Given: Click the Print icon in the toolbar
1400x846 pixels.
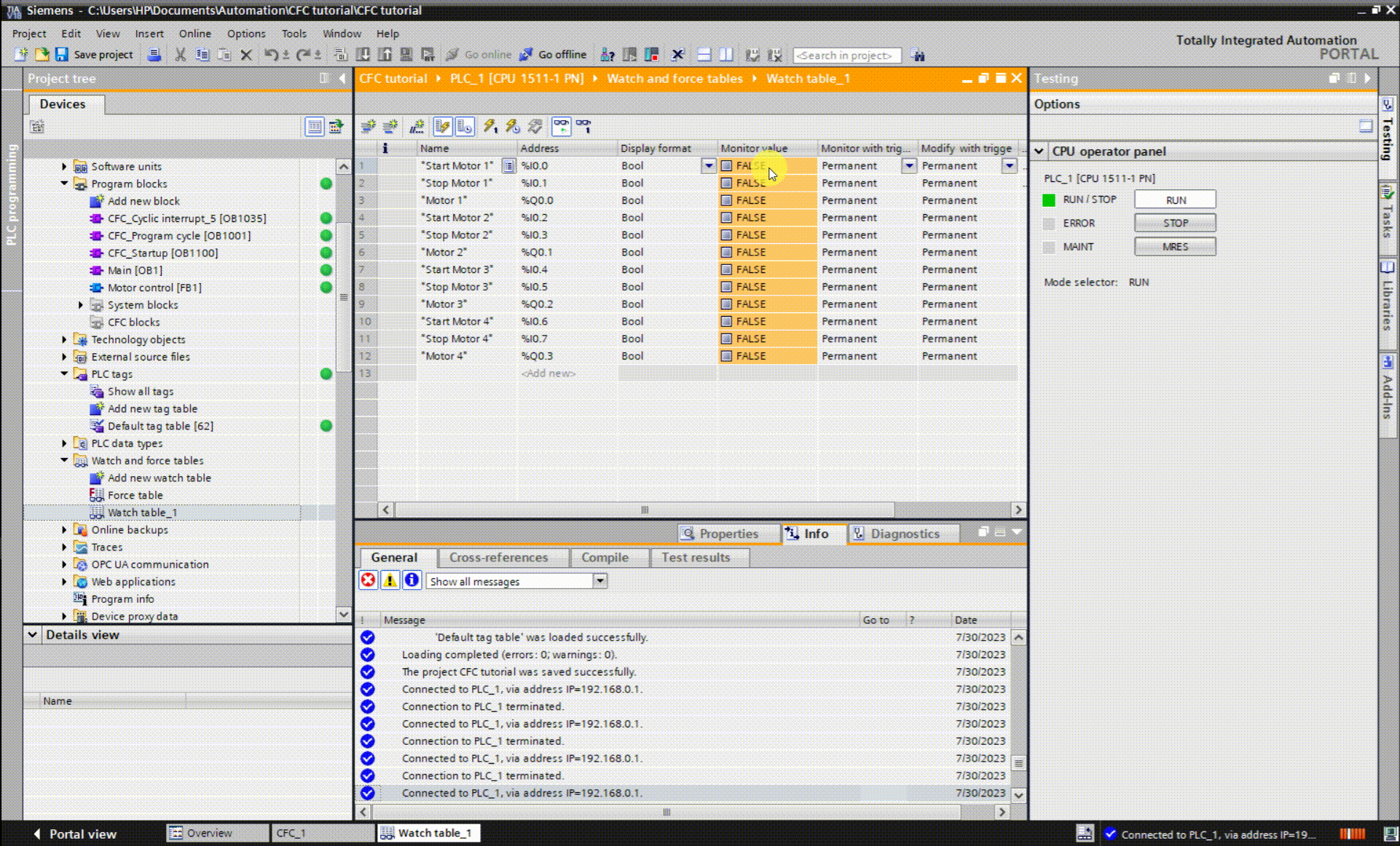Looking at the screenshot, I should [154, 55].
